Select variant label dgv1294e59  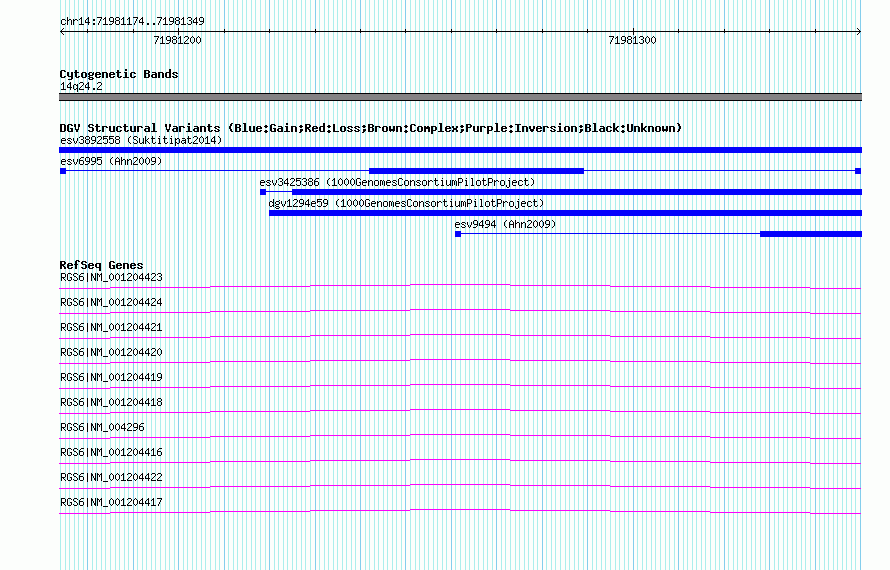point(406,203)
